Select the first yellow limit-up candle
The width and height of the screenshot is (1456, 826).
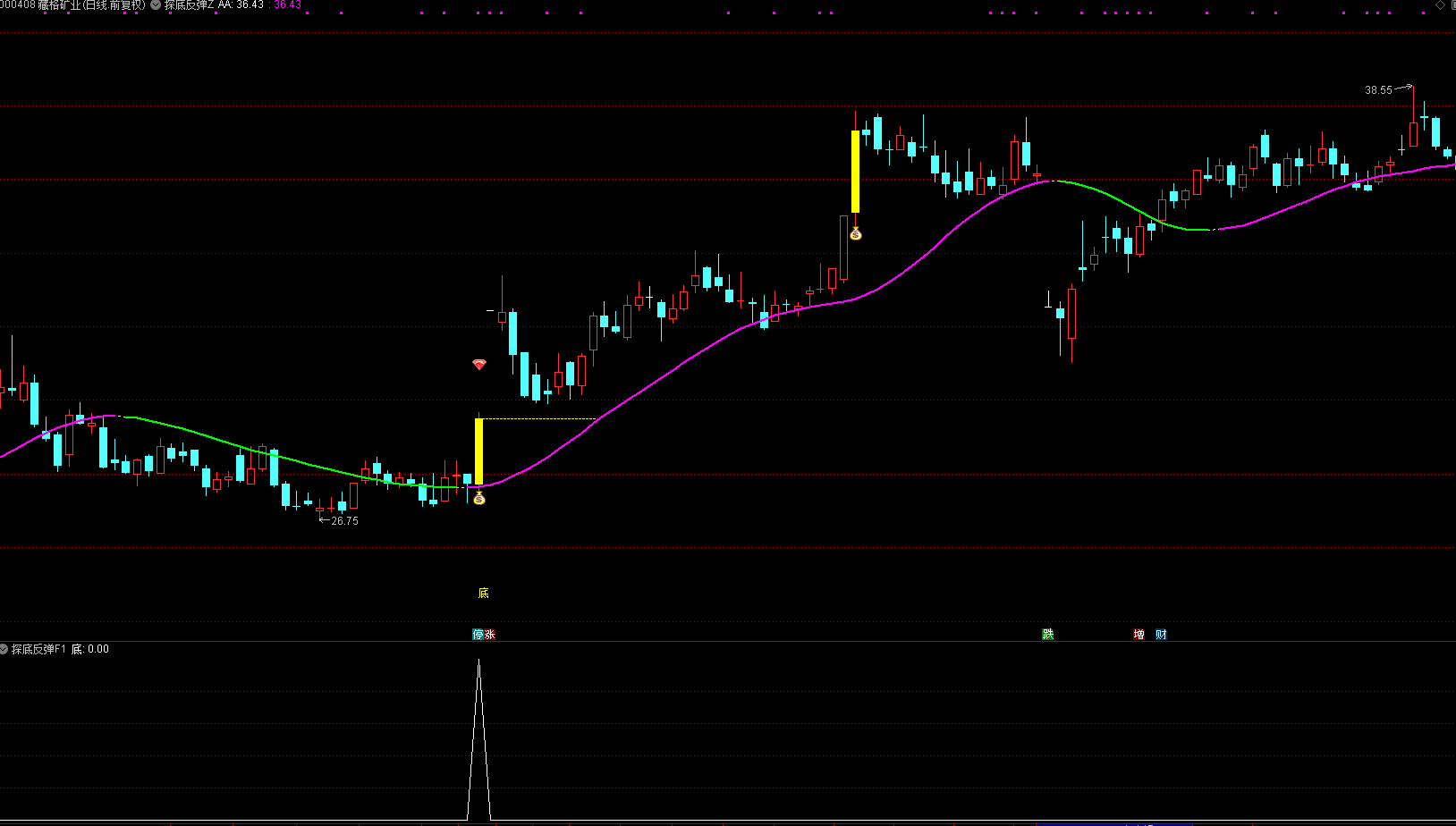coord(478,451)
